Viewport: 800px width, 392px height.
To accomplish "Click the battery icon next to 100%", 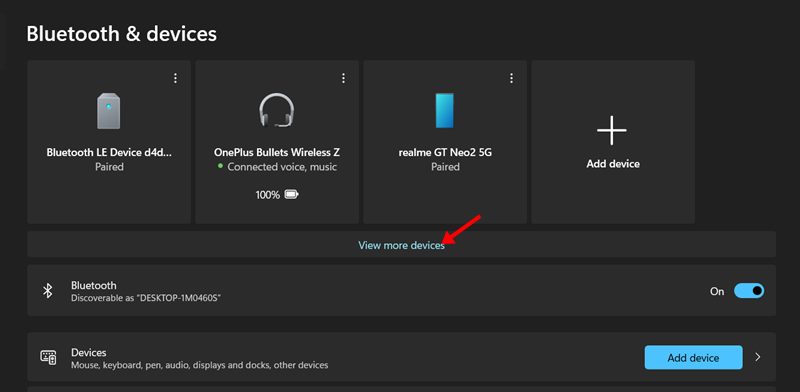I will 291,194.
